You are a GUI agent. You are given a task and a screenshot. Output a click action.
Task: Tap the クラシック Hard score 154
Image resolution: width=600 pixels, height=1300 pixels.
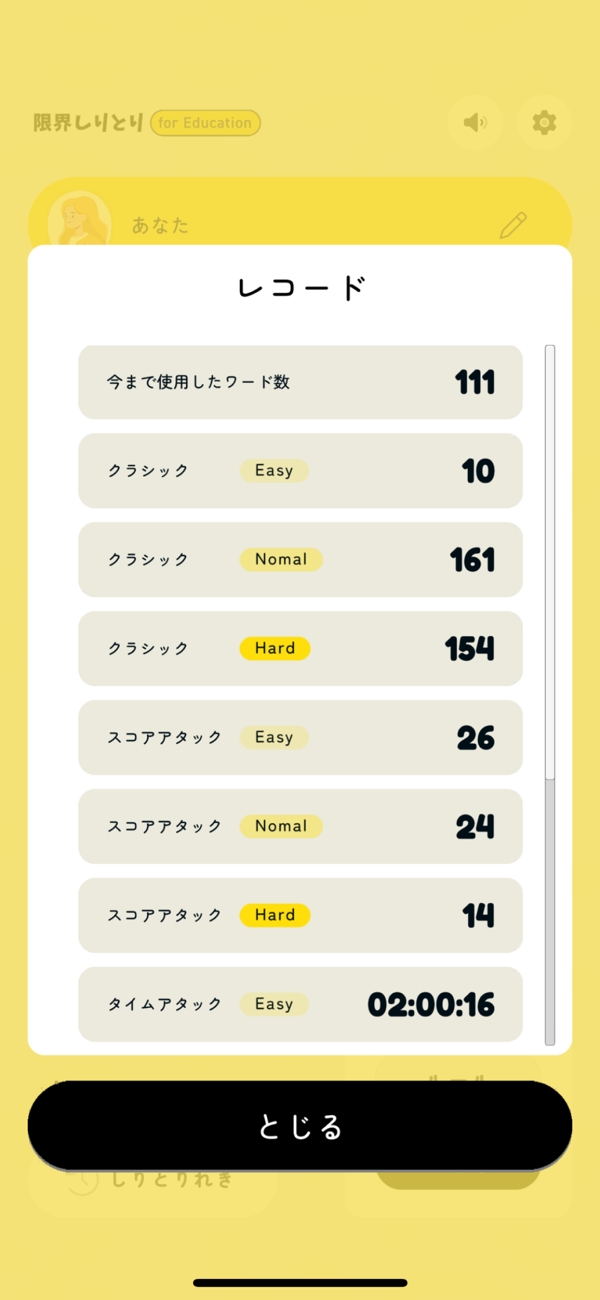coord(470,649)
